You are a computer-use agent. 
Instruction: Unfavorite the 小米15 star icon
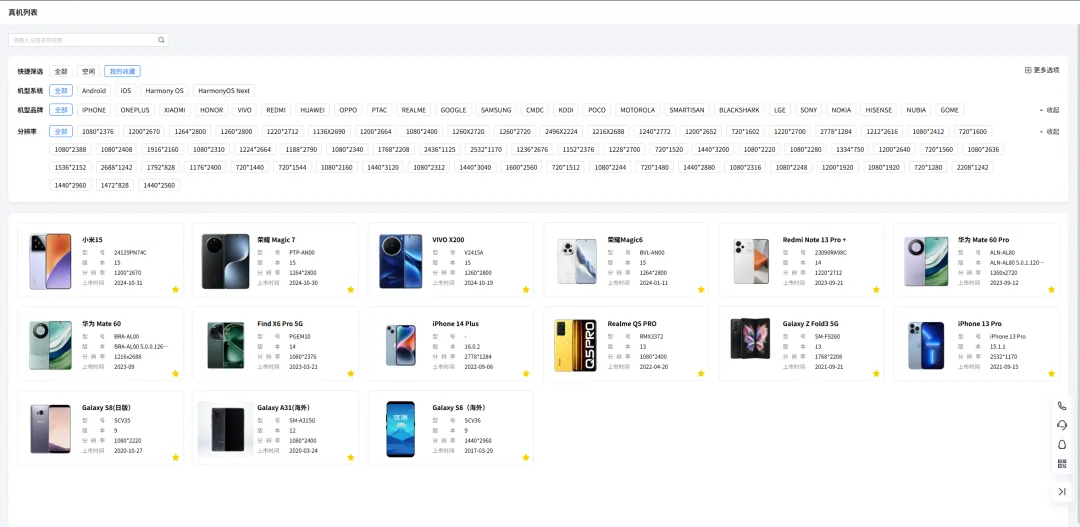coord(176,289)
